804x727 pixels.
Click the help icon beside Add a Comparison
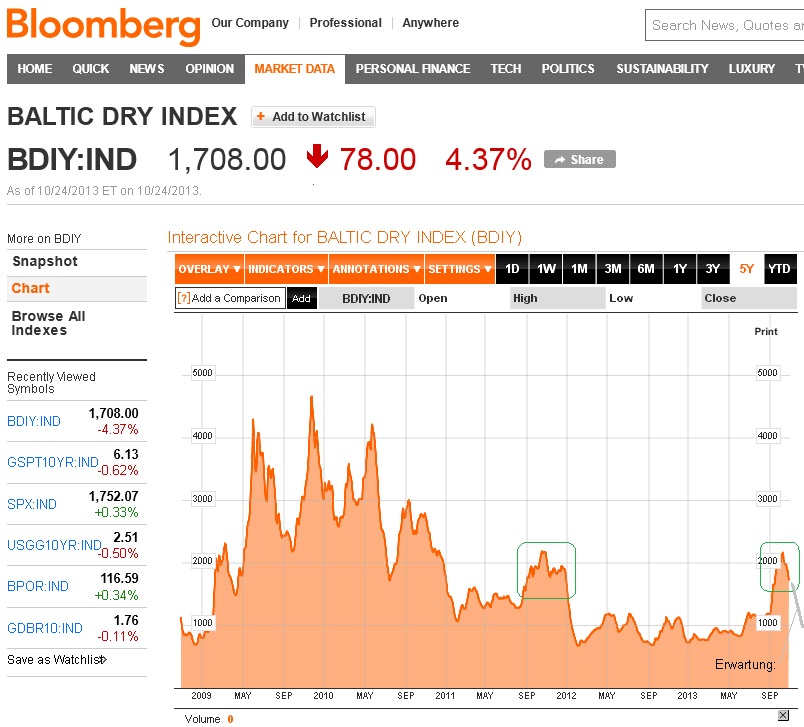[x=186, y=298]
